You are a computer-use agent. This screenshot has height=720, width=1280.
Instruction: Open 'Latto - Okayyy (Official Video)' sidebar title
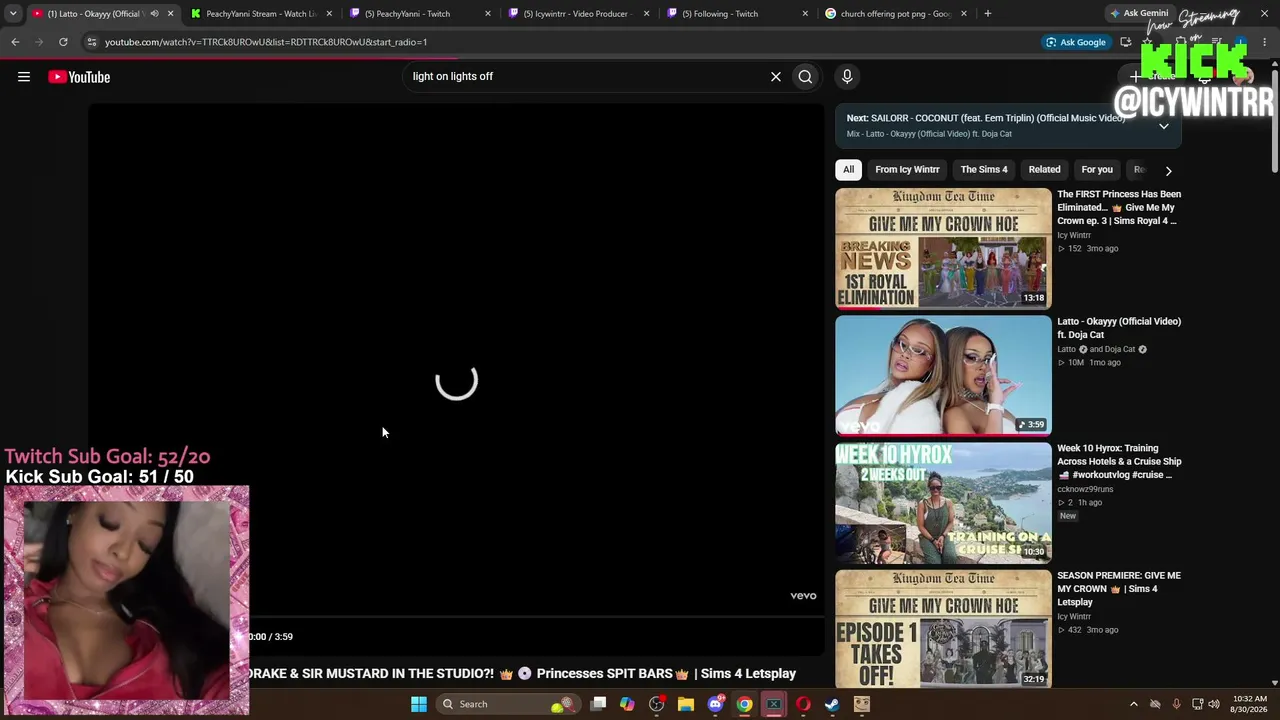[x=1119, y=328]
